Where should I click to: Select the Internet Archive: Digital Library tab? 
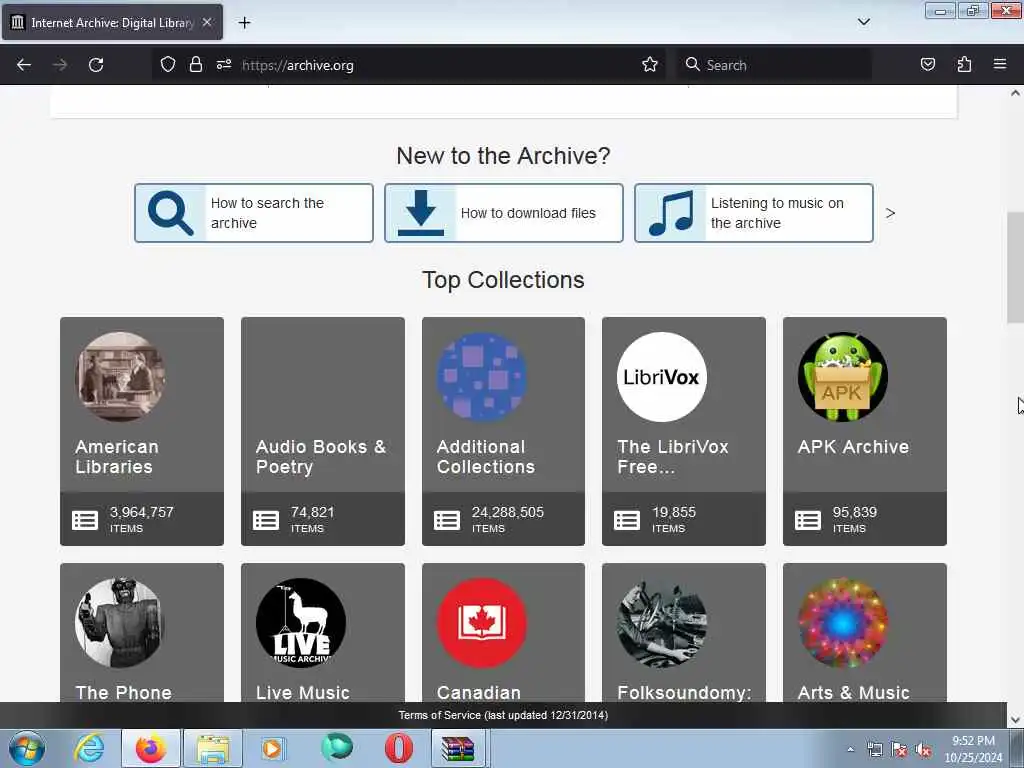point(112,22)
